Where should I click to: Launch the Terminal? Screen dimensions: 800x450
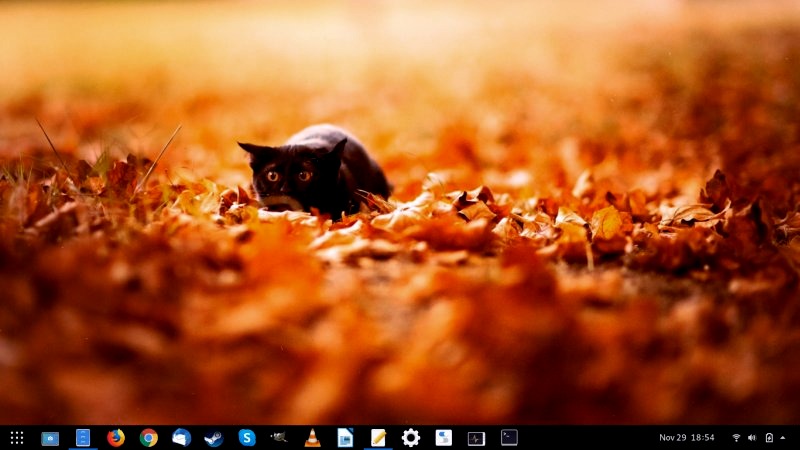pyautogui.click(x=509, y=437)
